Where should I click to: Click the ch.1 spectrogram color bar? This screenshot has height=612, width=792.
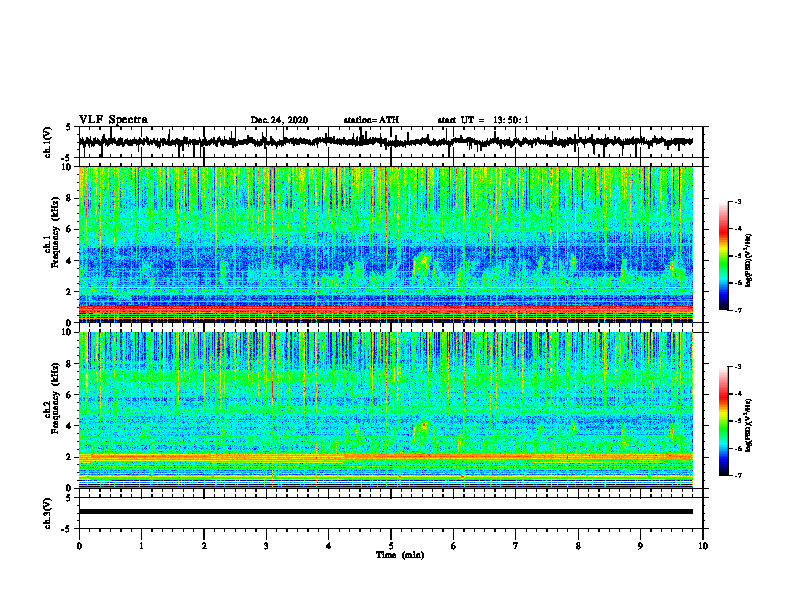724,256
